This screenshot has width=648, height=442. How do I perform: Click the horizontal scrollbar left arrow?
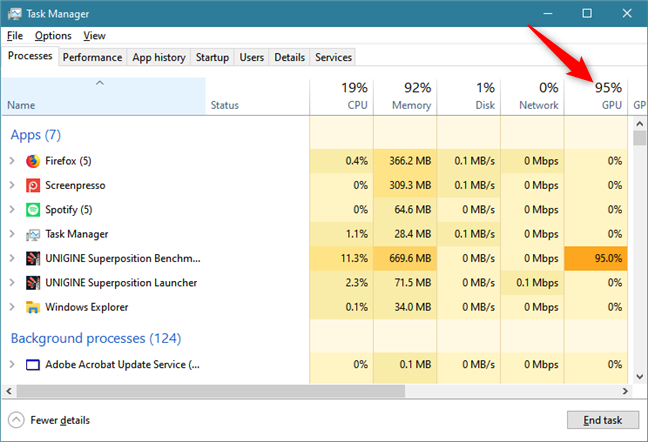tap(9, 391)
